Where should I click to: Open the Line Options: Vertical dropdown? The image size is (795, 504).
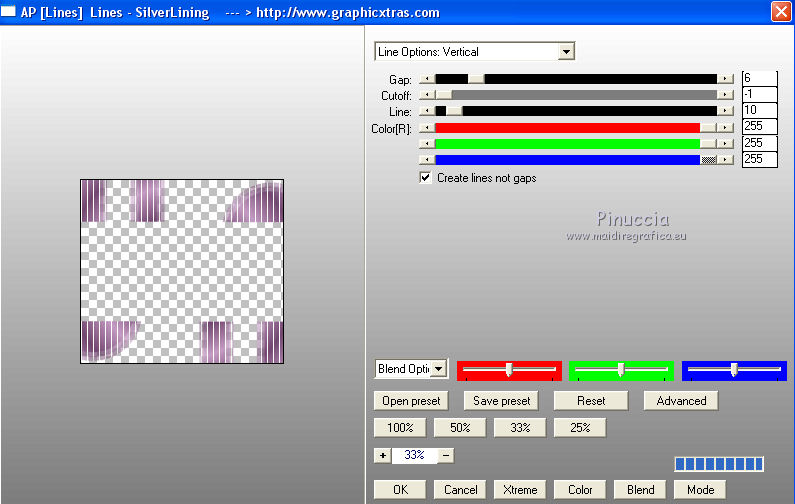474,52
